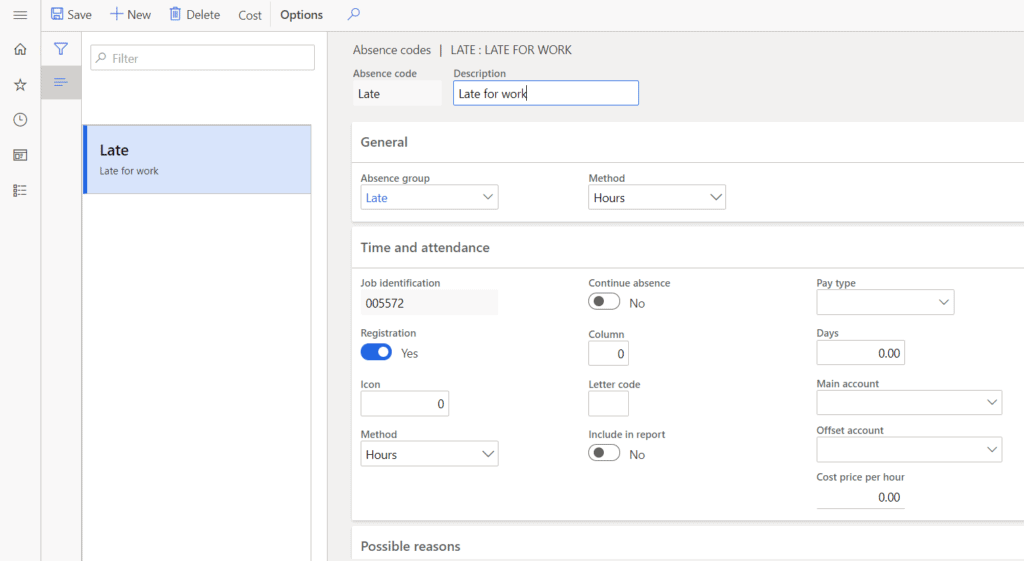Open Modules list icon in sidebar
This screenshot has width=1024, height=561.
click(x=20, y=191)
